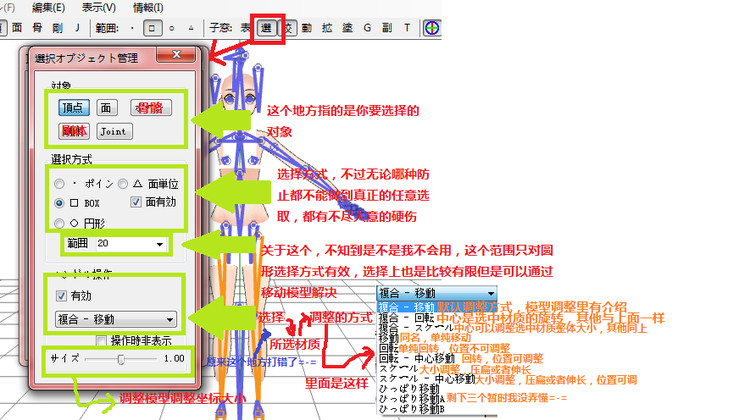Toggle the J (joint) toolbar button
Viewport: 750px width, 420px height.
tap(77, 28)
